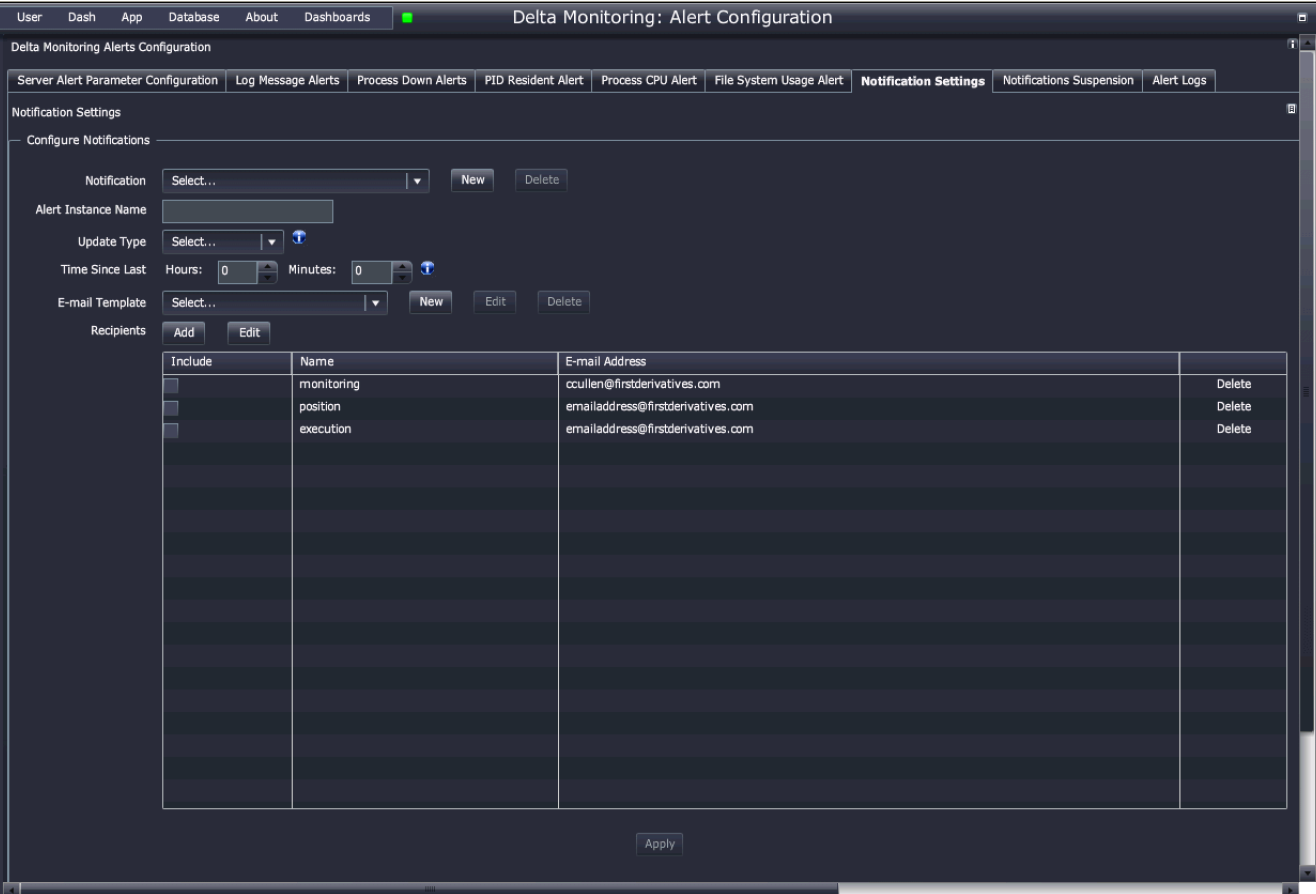1316x894 pixels.
Task: Select the 'position' name cell
Action: pyautogui.click(x=425, y=407)
